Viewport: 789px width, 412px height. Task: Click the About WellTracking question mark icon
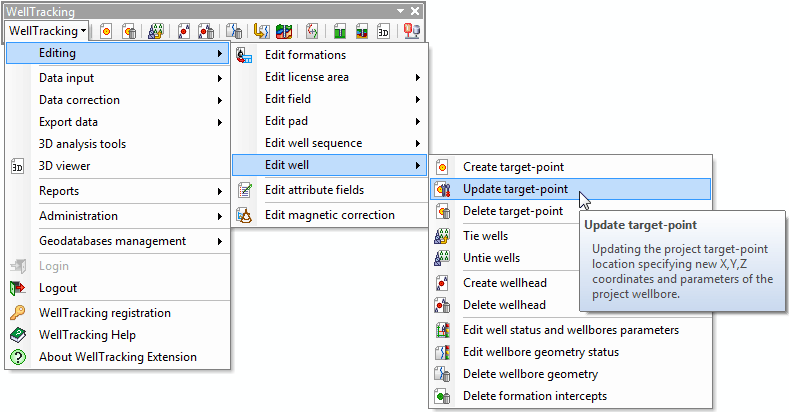click(x=18, y=357)
